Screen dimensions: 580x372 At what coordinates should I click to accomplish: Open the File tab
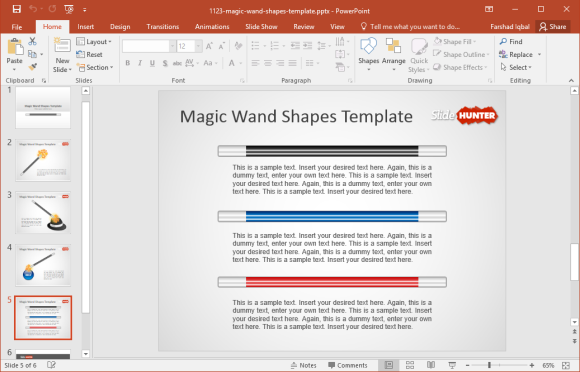[x=17, y=27]
